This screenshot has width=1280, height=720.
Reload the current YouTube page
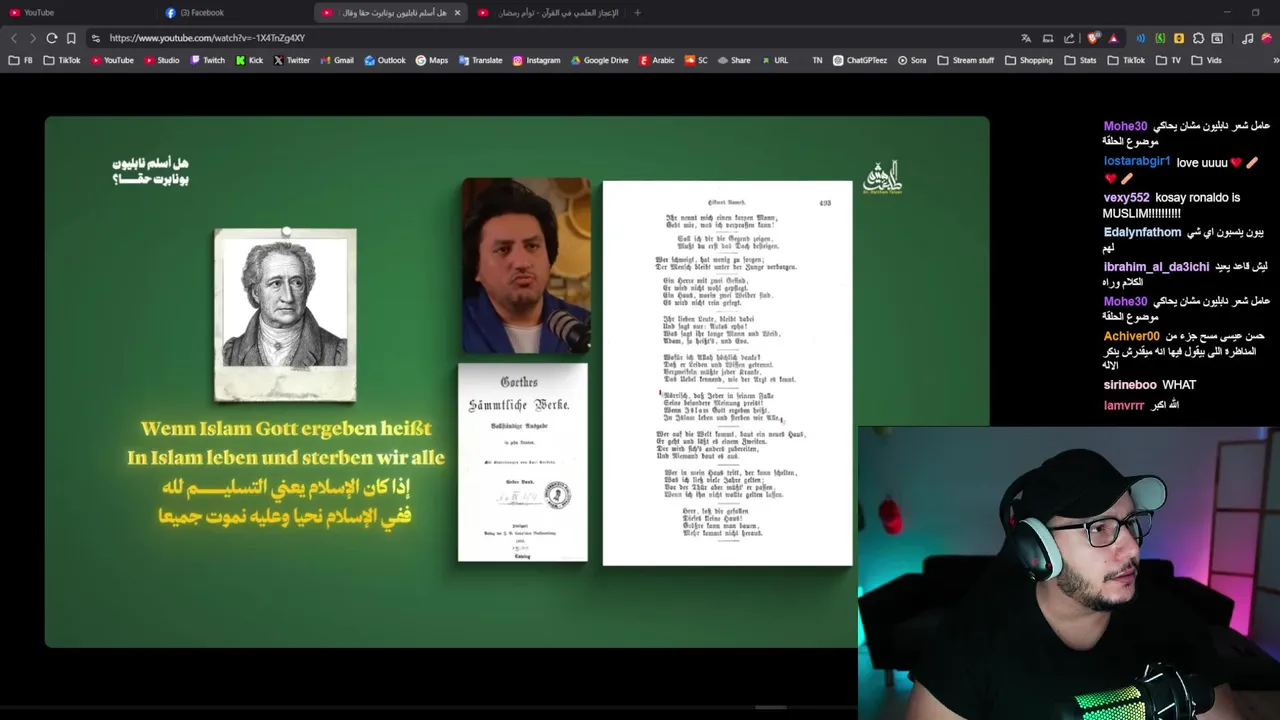pyautogui.click(x=52, y=38)
